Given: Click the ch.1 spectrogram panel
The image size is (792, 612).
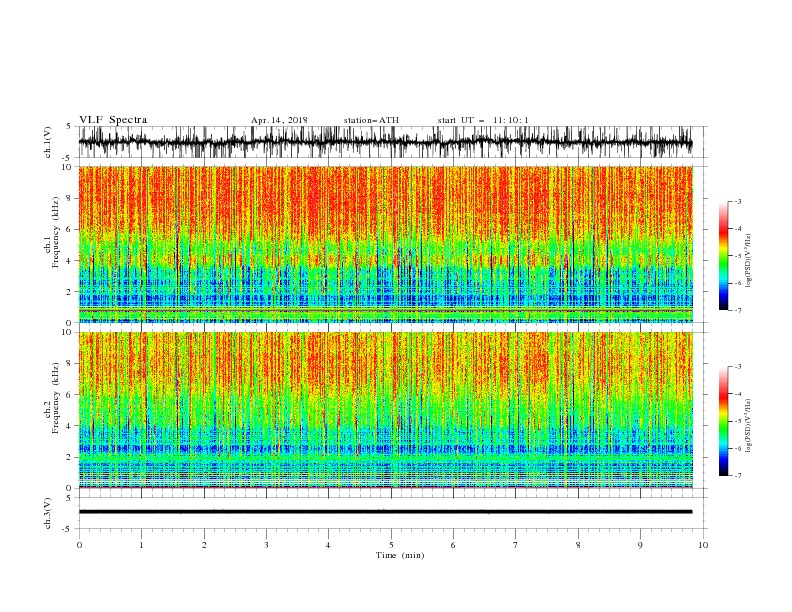Looking at the screenshot, I should pos(385,244).
